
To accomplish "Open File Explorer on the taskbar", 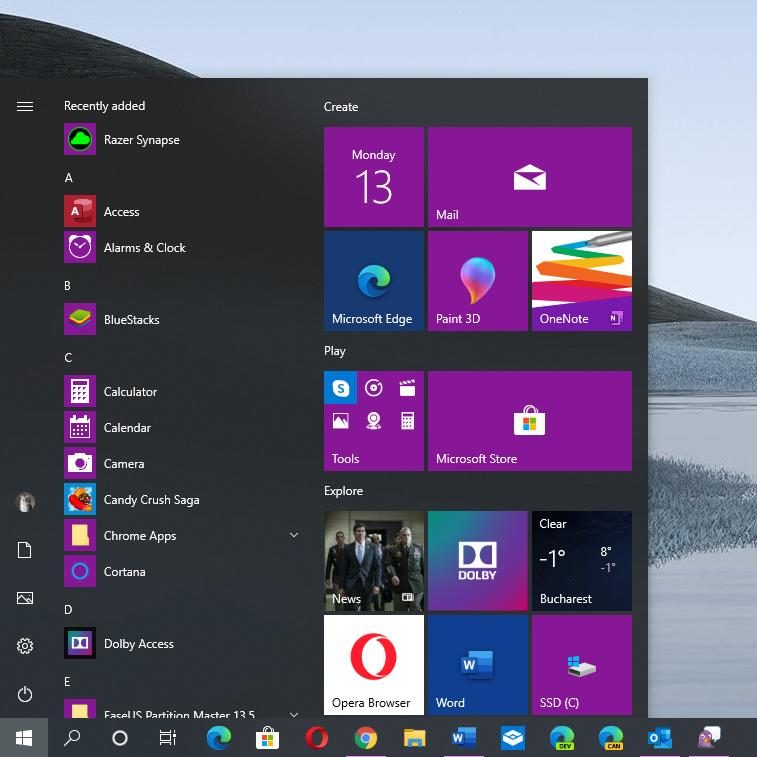I will tap(414, 738).
